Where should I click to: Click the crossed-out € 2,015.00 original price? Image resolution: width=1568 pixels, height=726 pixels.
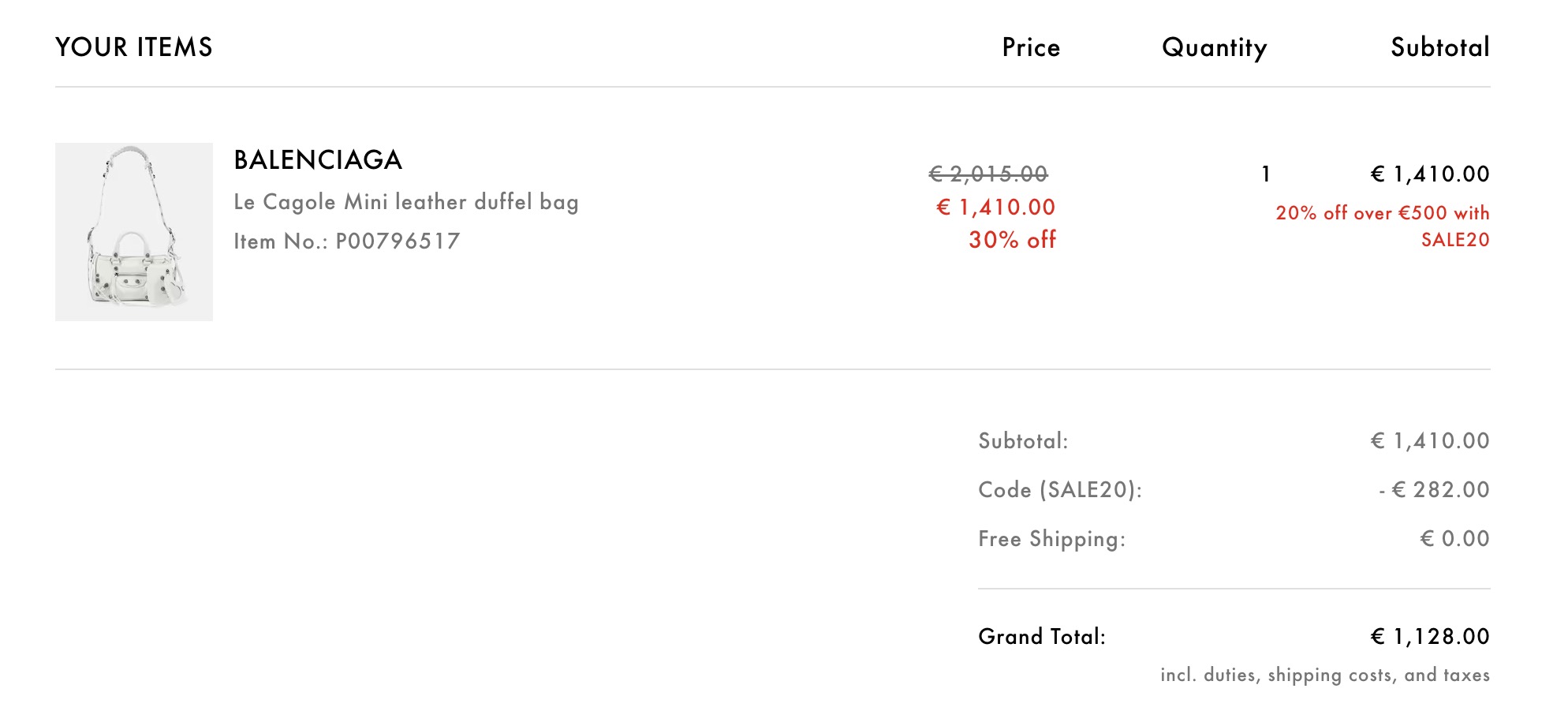click(988, 174)
